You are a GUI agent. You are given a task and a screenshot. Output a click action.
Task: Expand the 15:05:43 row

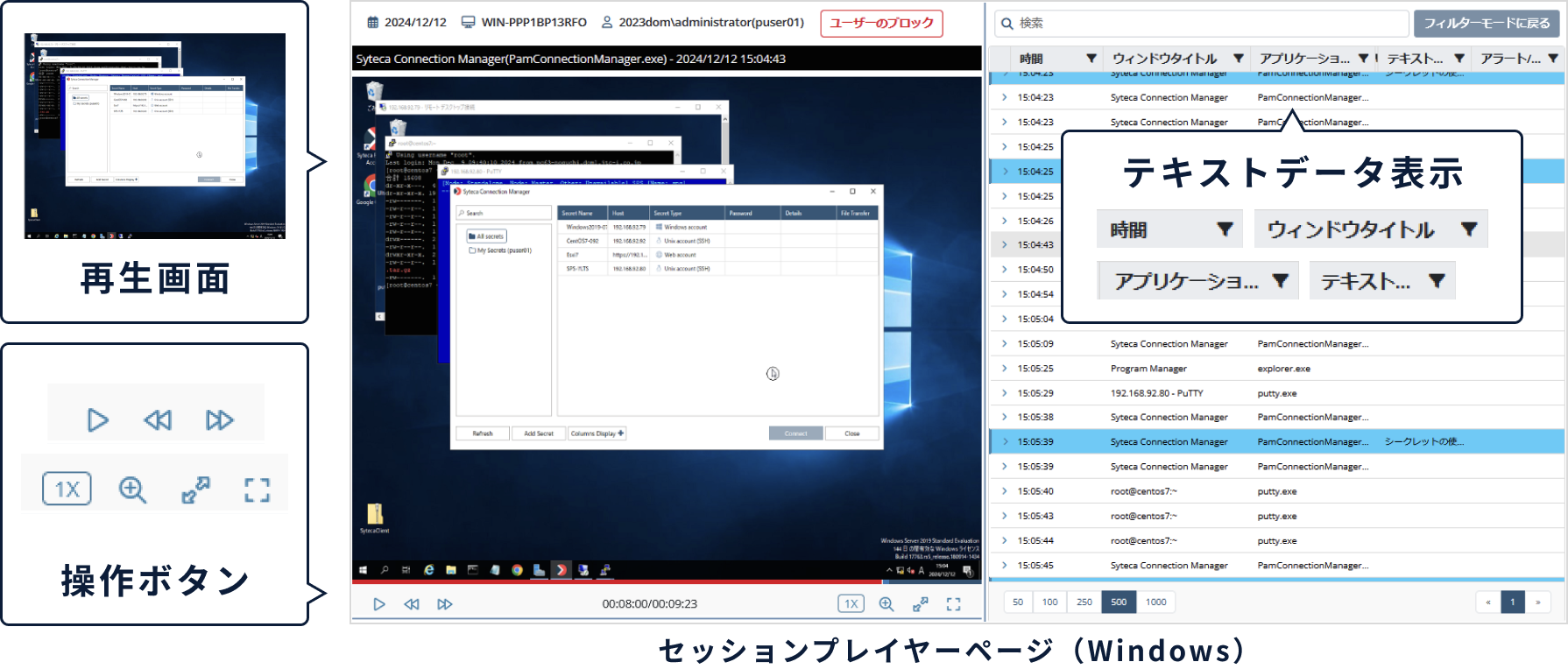click(x=1005, y=516)
